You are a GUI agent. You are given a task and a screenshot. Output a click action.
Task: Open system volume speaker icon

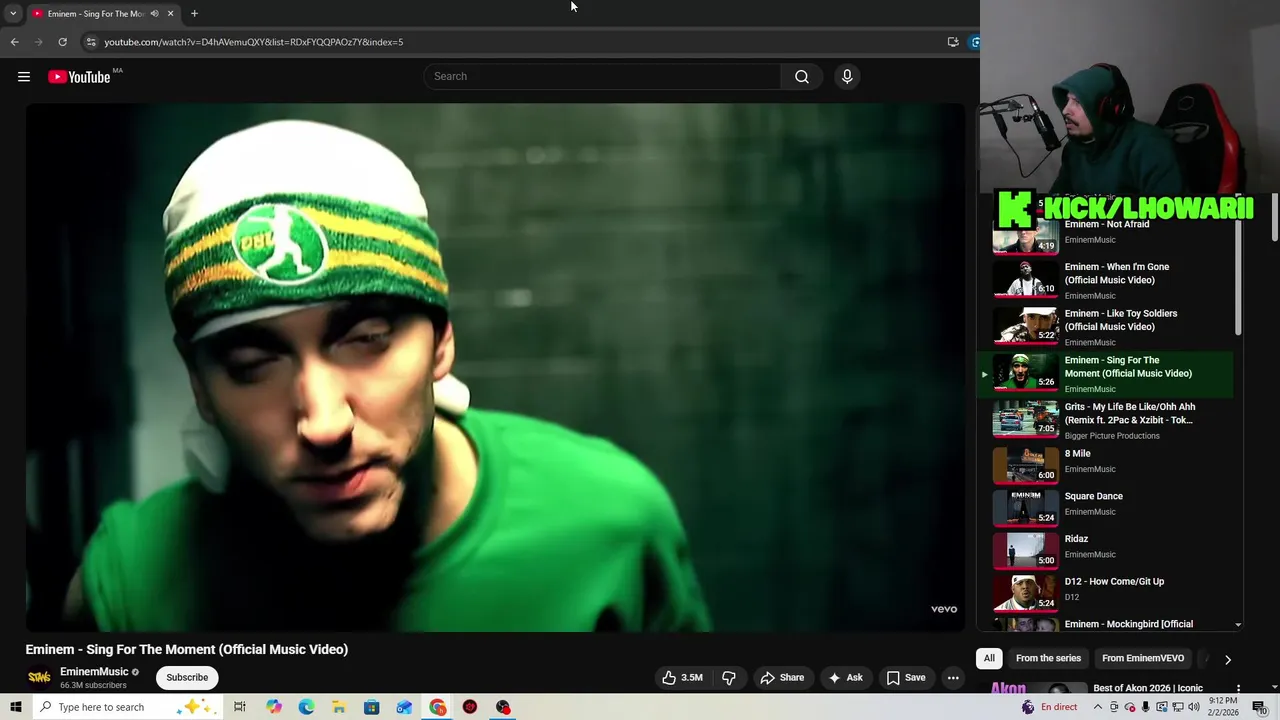1194,707
